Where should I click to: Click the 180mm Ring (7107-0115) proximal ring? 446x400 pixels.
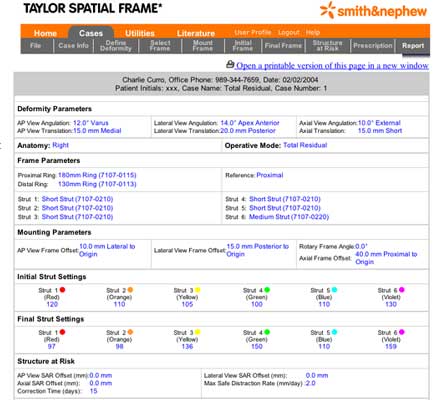tap(97, 175)
